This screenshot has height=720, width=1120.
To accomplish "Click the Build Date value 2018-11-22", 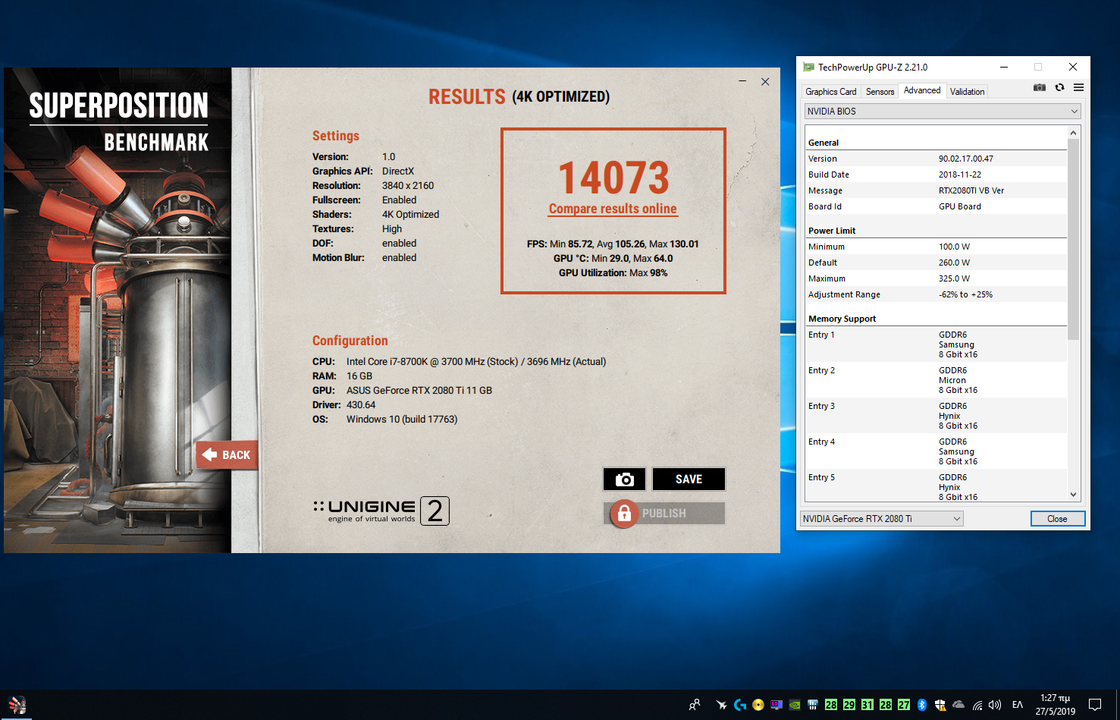I will tap(958, 174).
